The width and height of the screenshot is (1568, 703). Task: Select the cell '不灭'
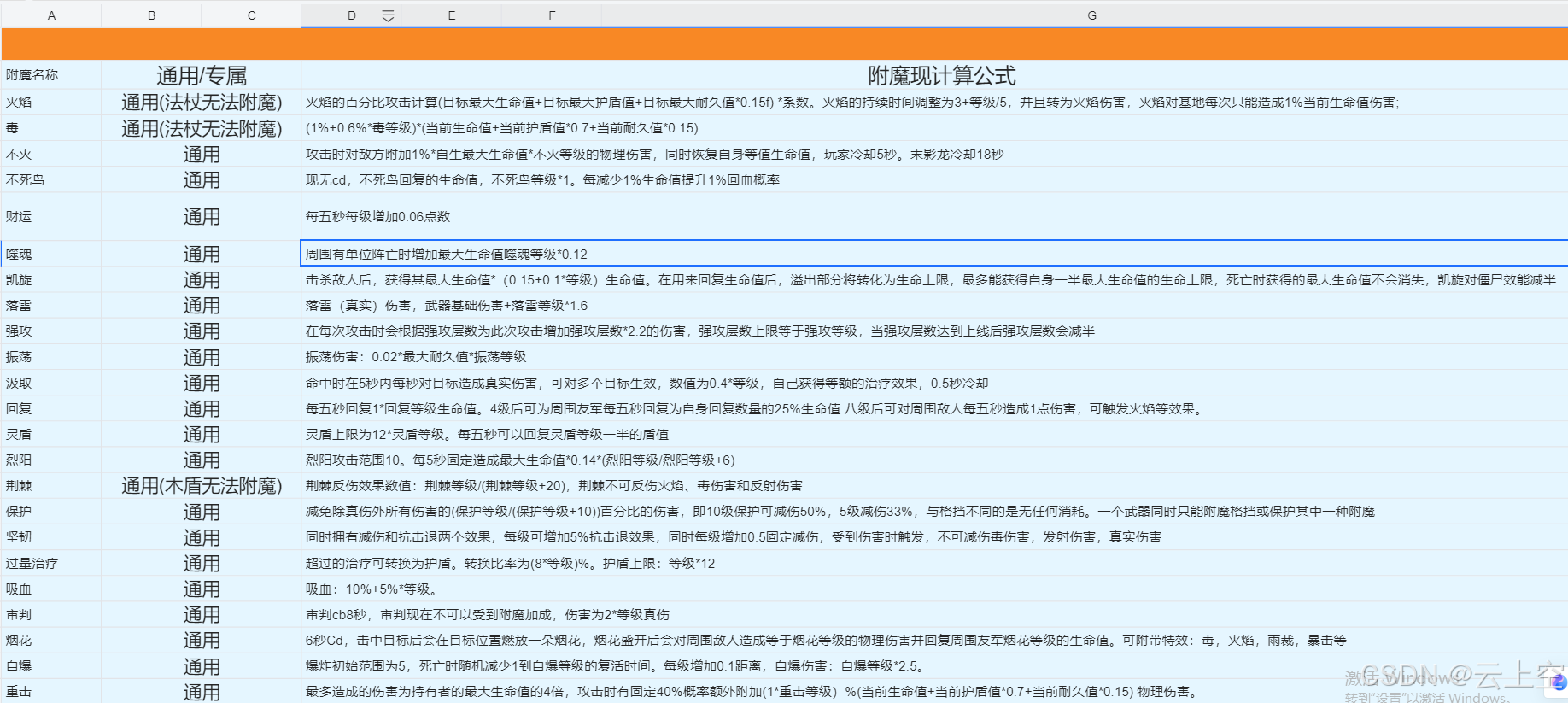pos(51,154)
